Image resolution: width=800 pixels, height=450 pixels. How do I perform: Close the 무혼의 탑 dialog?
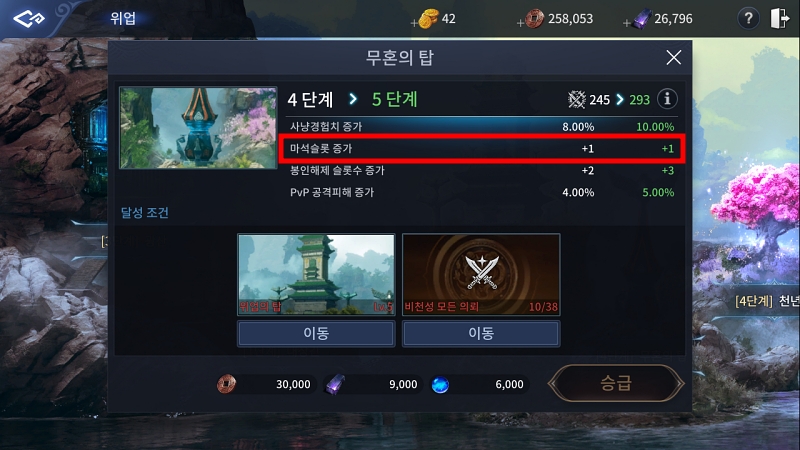(673, 58)
